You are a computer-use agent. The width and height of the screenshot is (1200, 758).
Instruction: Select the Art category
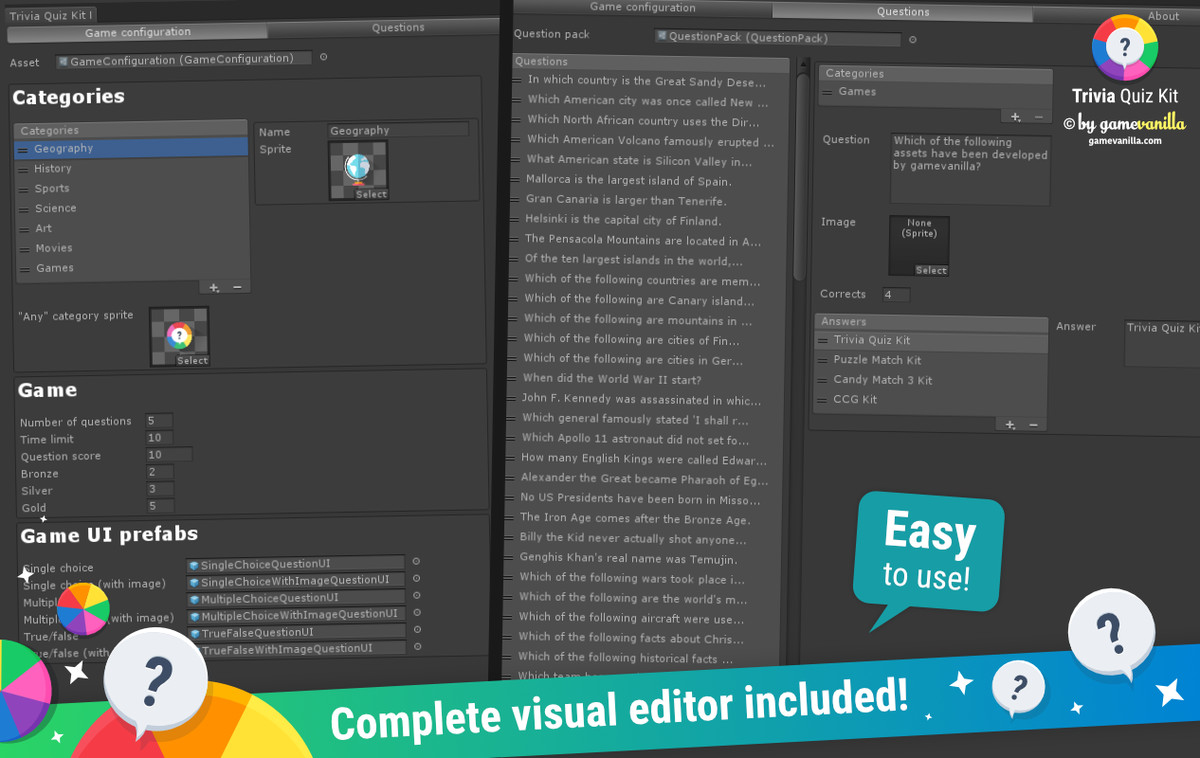[x=131, y=229]
